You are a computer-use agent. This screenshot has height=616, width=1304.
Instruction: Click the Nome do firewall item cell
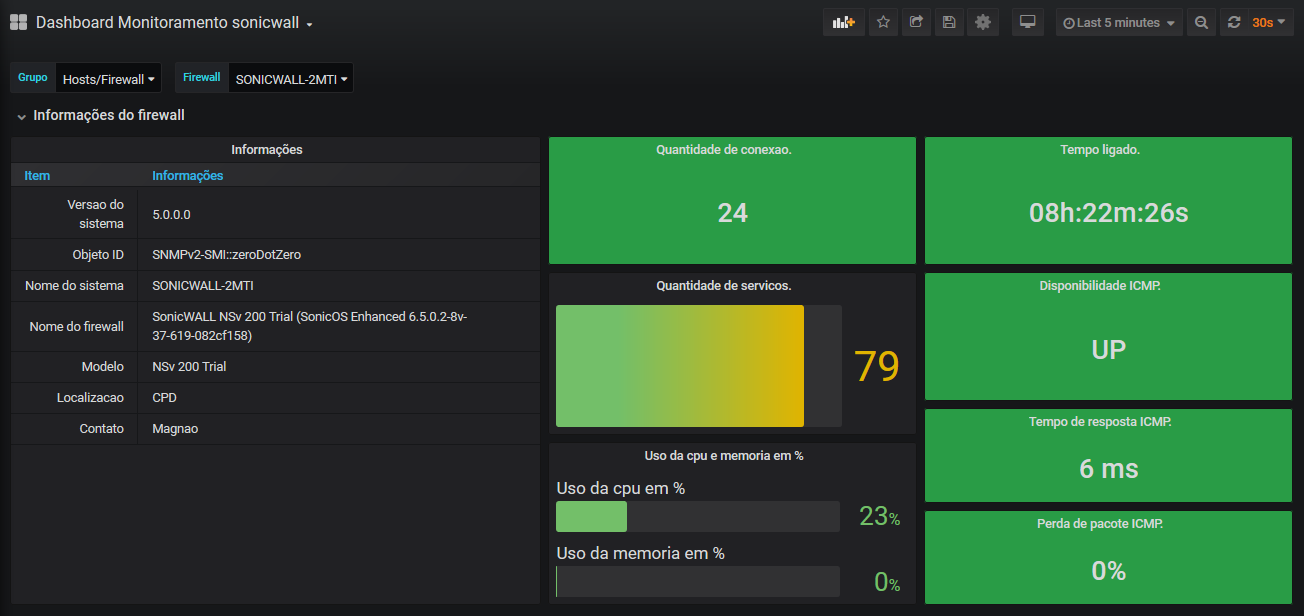click(x=75, y=326)
